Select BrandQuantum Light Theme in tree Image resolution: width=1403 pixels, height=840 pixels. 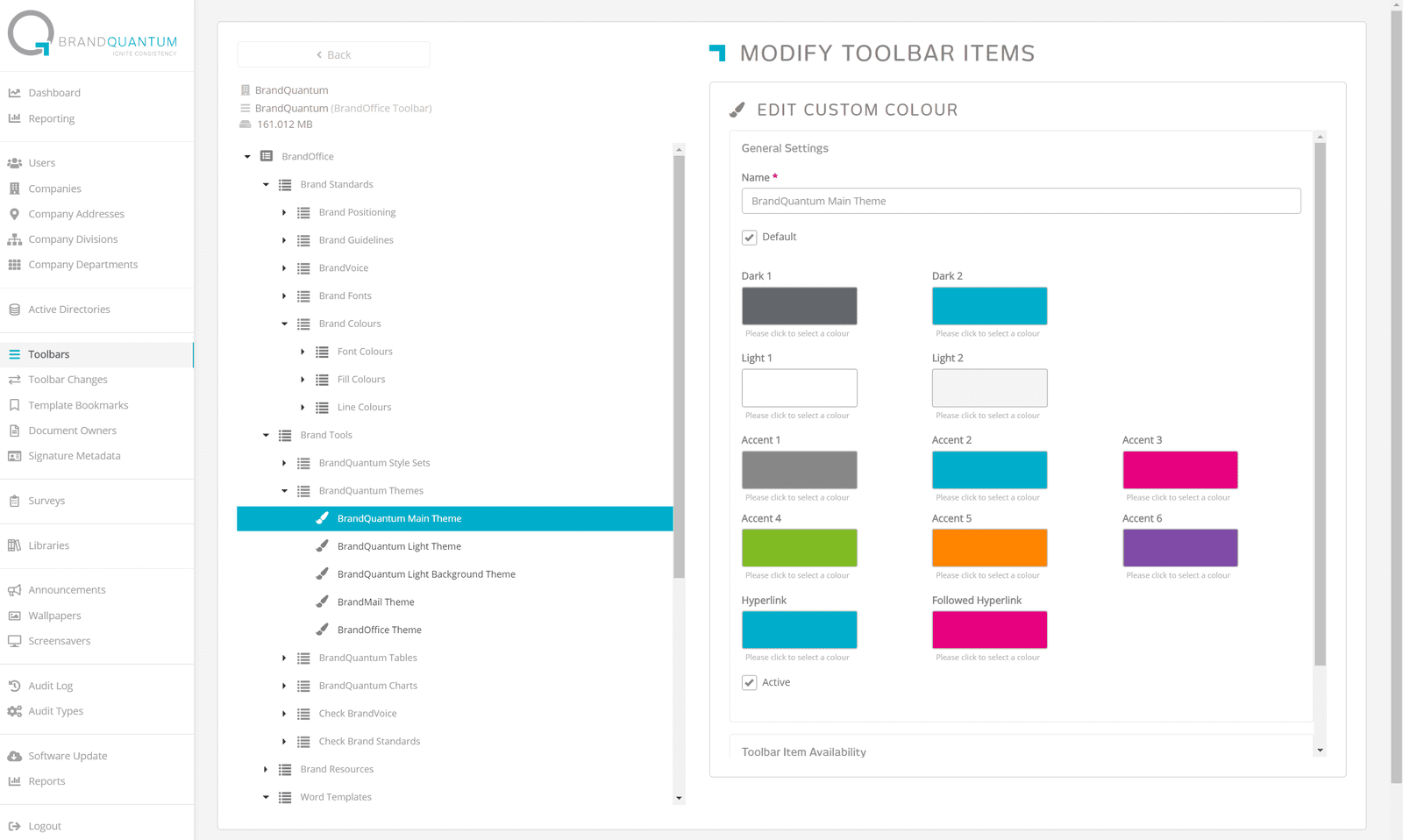pyautogui.click(x=399, y=546)
